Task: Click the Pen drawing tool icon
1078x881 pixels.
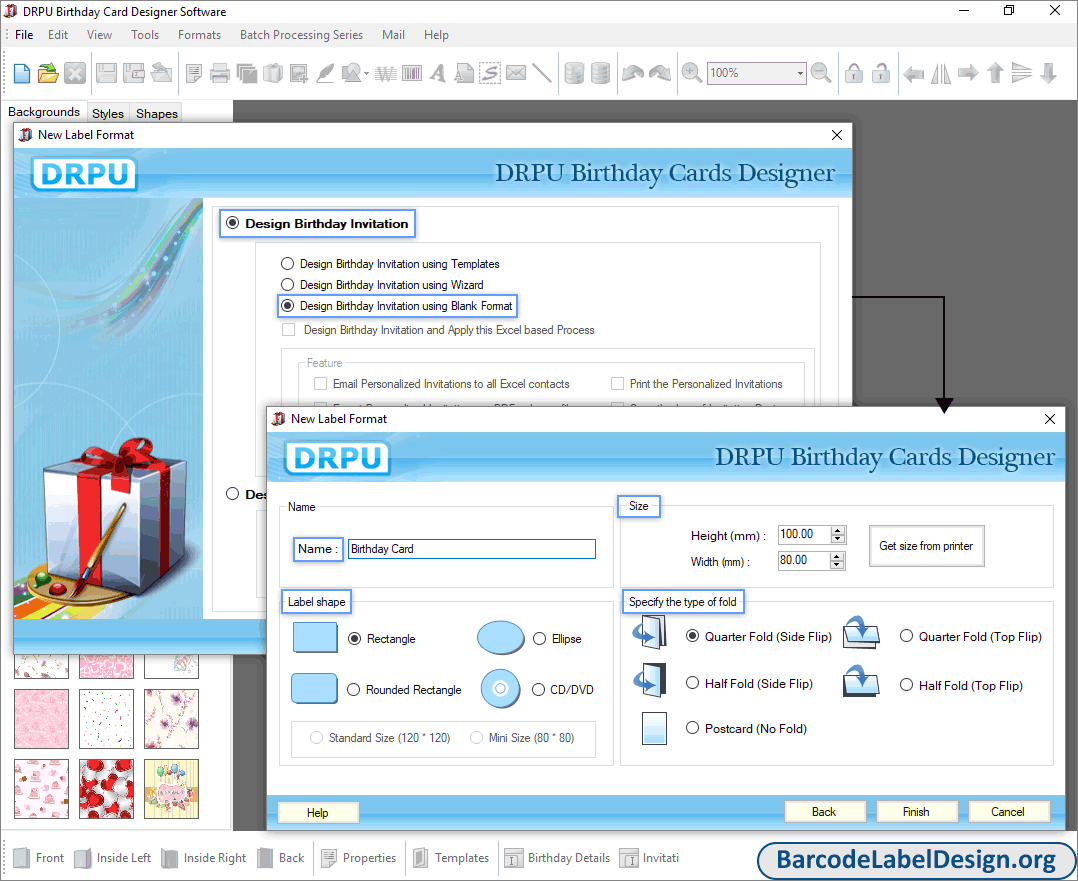Action: point(324,73)
